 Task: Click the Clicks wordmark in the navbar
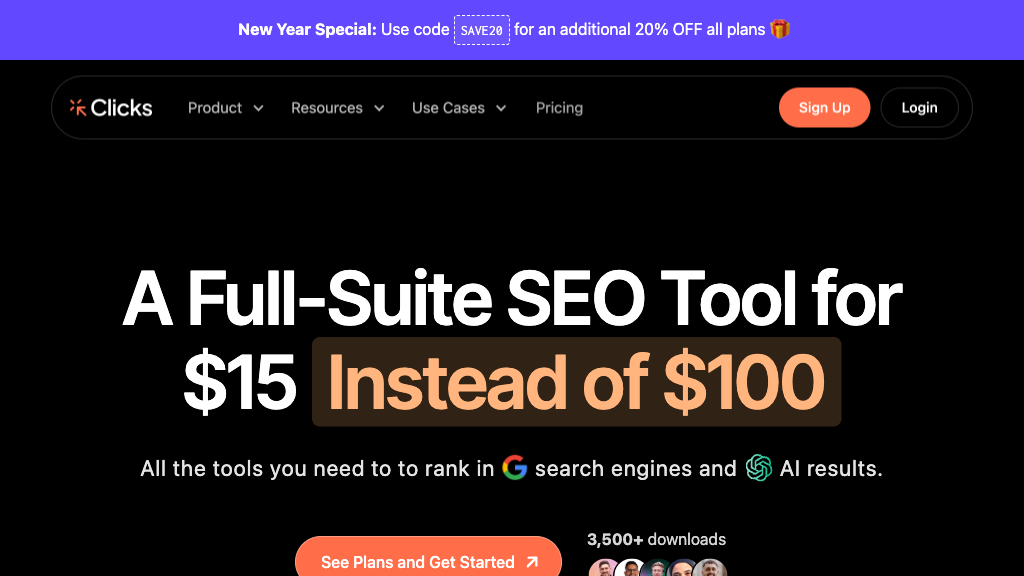click(x=122, y=108)
